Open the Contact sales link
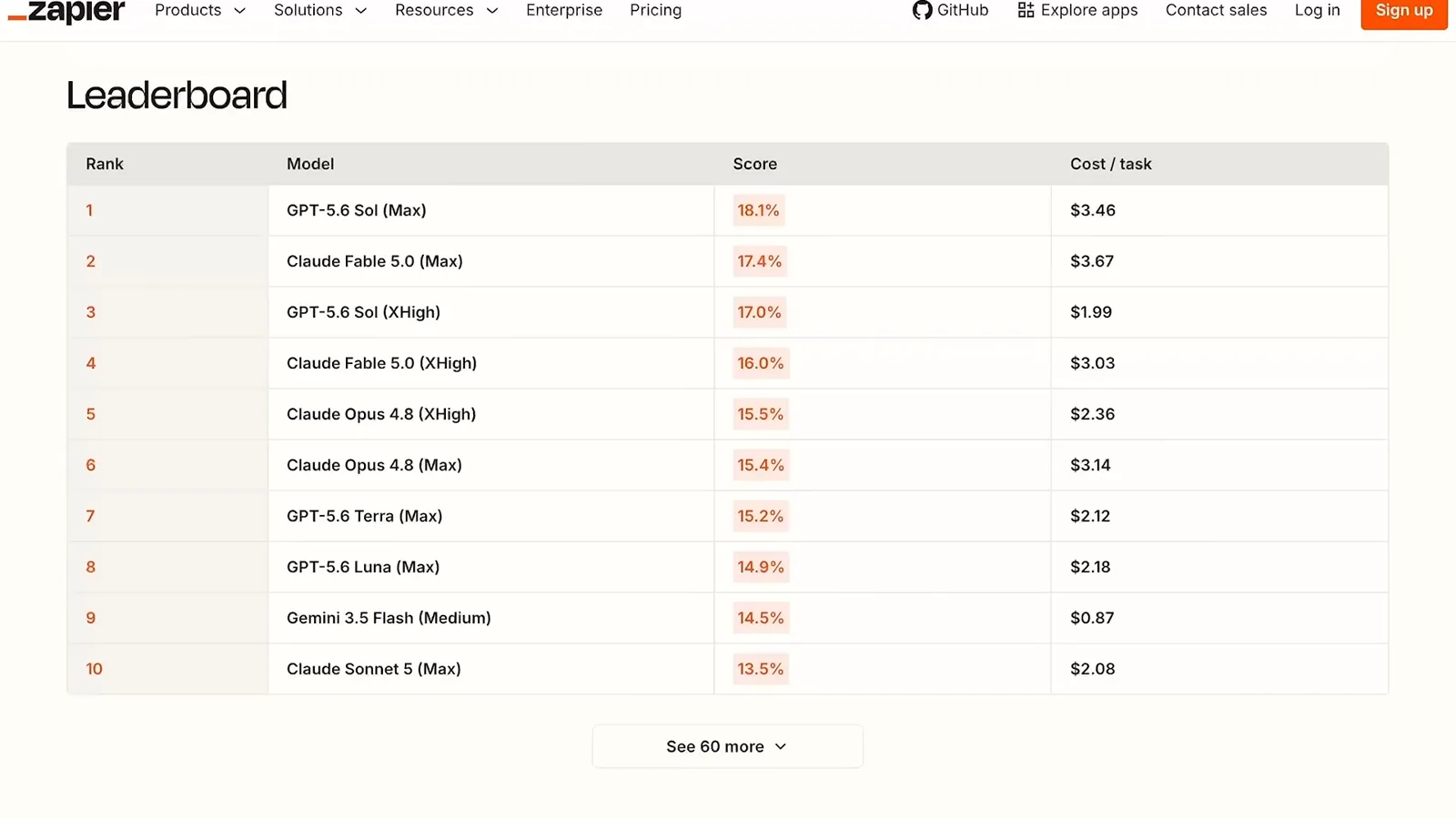1456x819 pixels. 1216,10
